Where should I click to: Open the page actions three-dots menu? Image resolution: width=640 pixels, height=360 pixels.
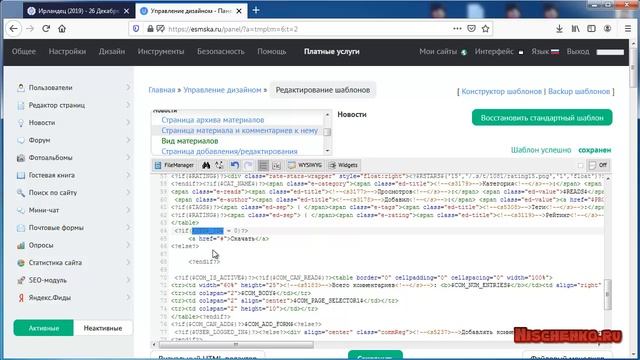click(457, 29)
